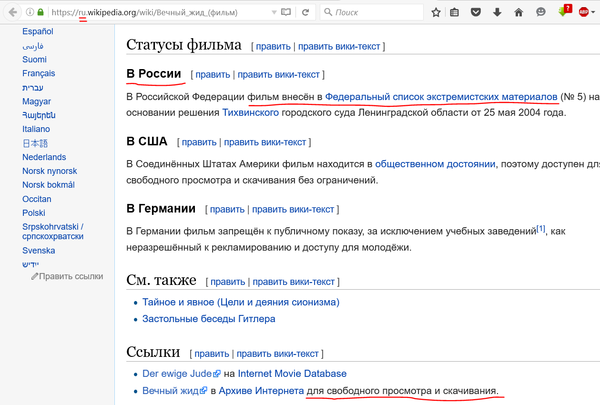Image resolution: width=600 pixels, height=405 pixels.
Task: Click править next to См. также
Action: [x=228, y=282]
